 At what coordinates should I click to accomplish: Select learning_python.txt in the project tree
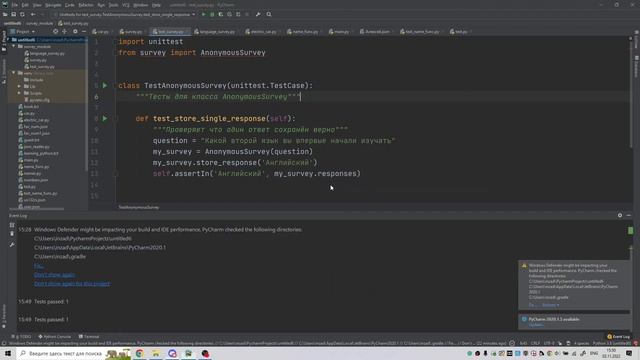(39, 153)
